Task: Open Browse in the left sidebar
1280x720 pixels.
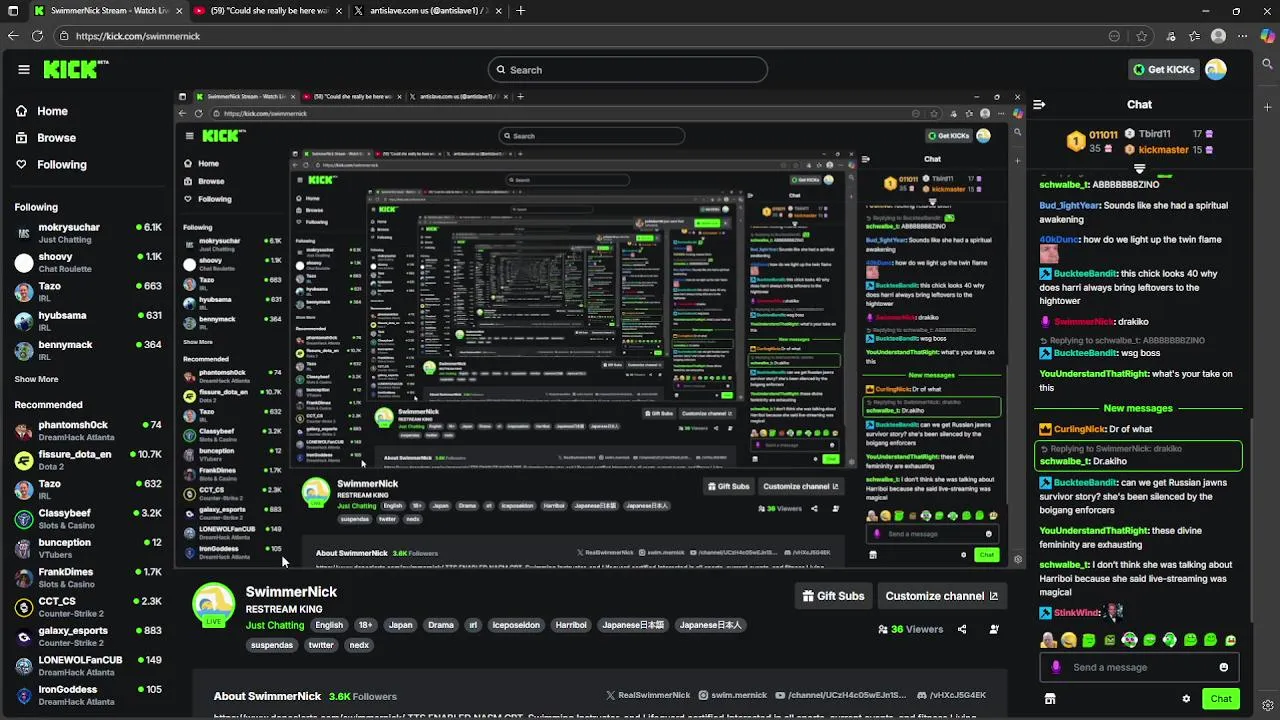Action: click(x=56, y=138)
